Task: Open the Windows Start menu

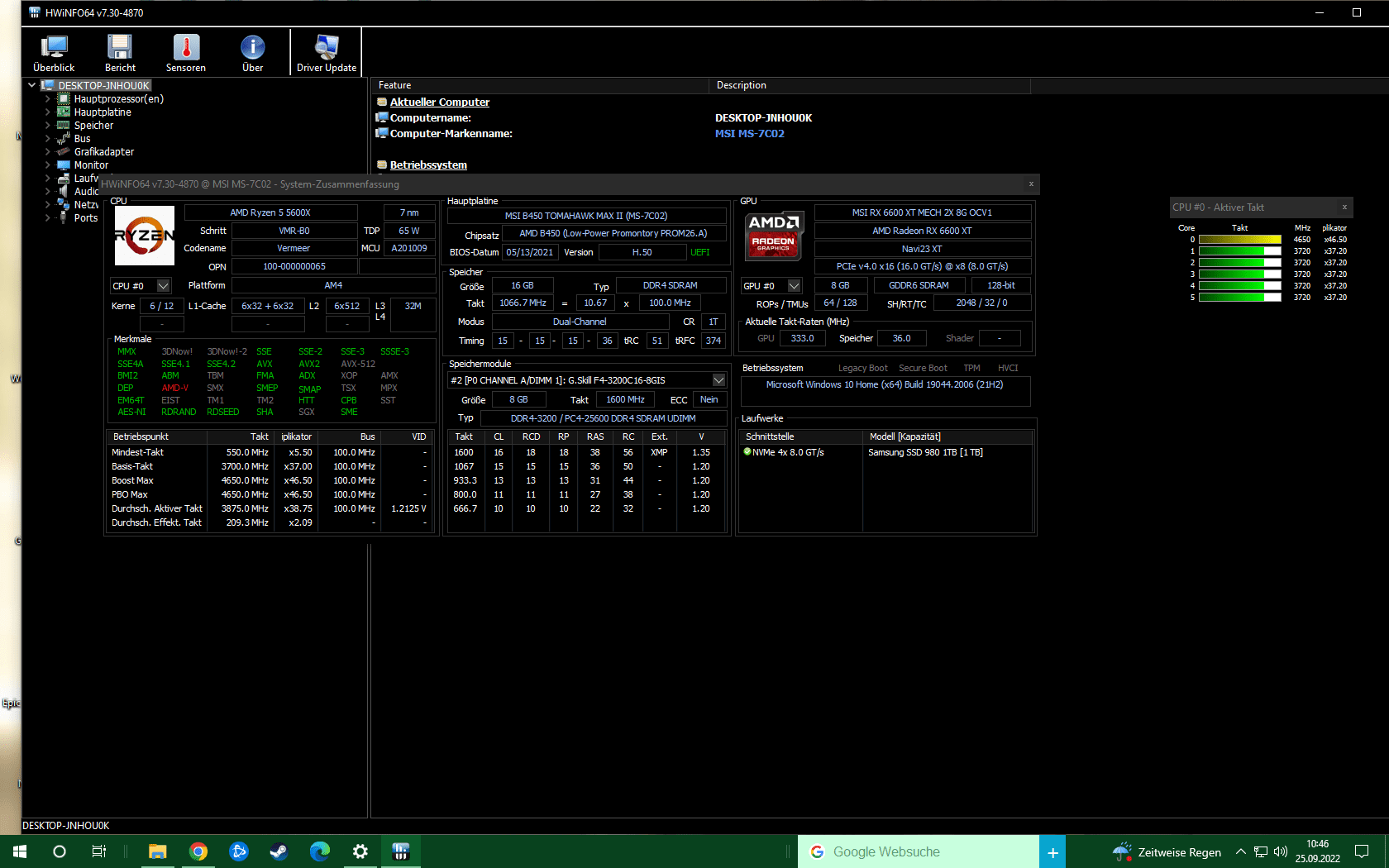Action: (20, 851)
